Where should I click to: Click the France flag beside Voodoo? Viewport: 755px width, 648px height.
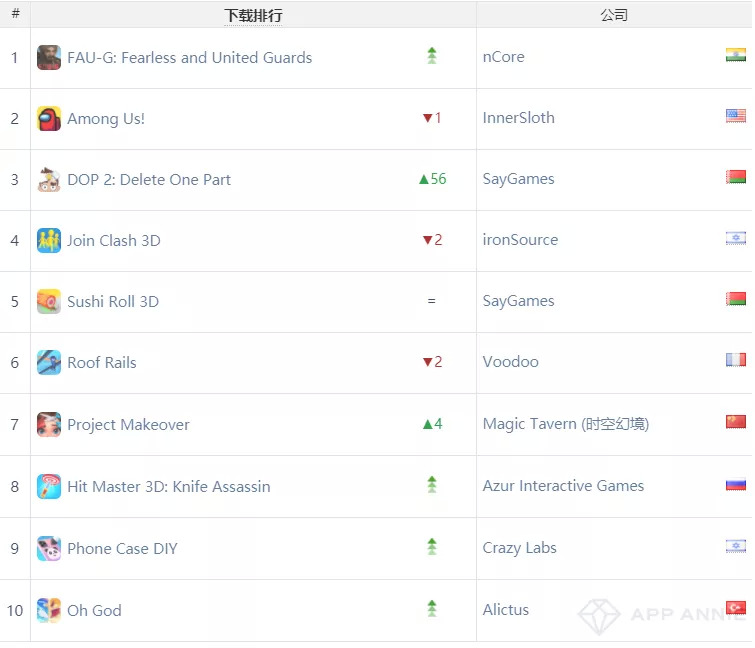[736, 360]
